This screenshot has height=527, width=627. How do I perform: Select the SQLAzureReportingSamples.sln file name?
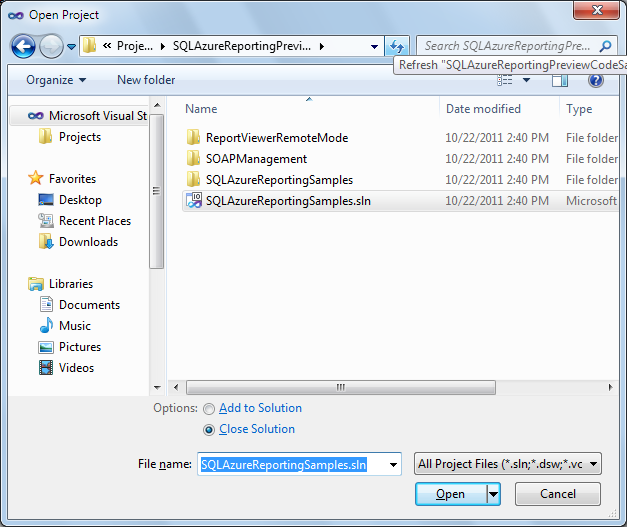(288, 201)
